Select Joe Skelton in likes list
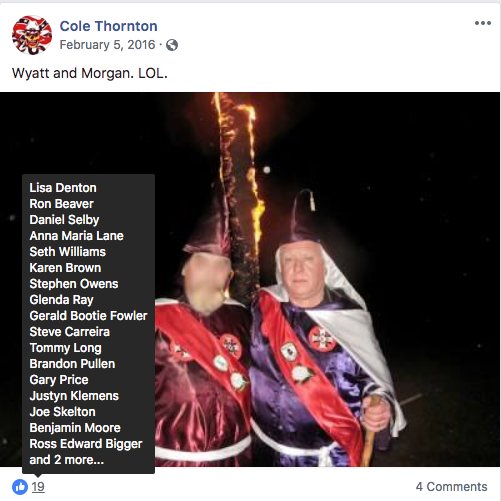 (x=62, y=412)
